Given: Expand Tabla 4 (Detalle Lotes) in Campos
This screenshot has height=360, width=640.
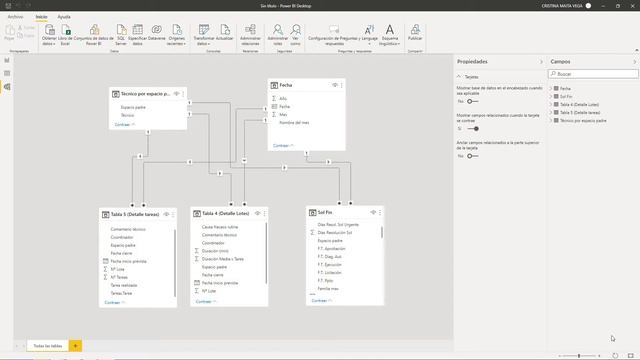Looking at the screenshot, I should point(551,104).
